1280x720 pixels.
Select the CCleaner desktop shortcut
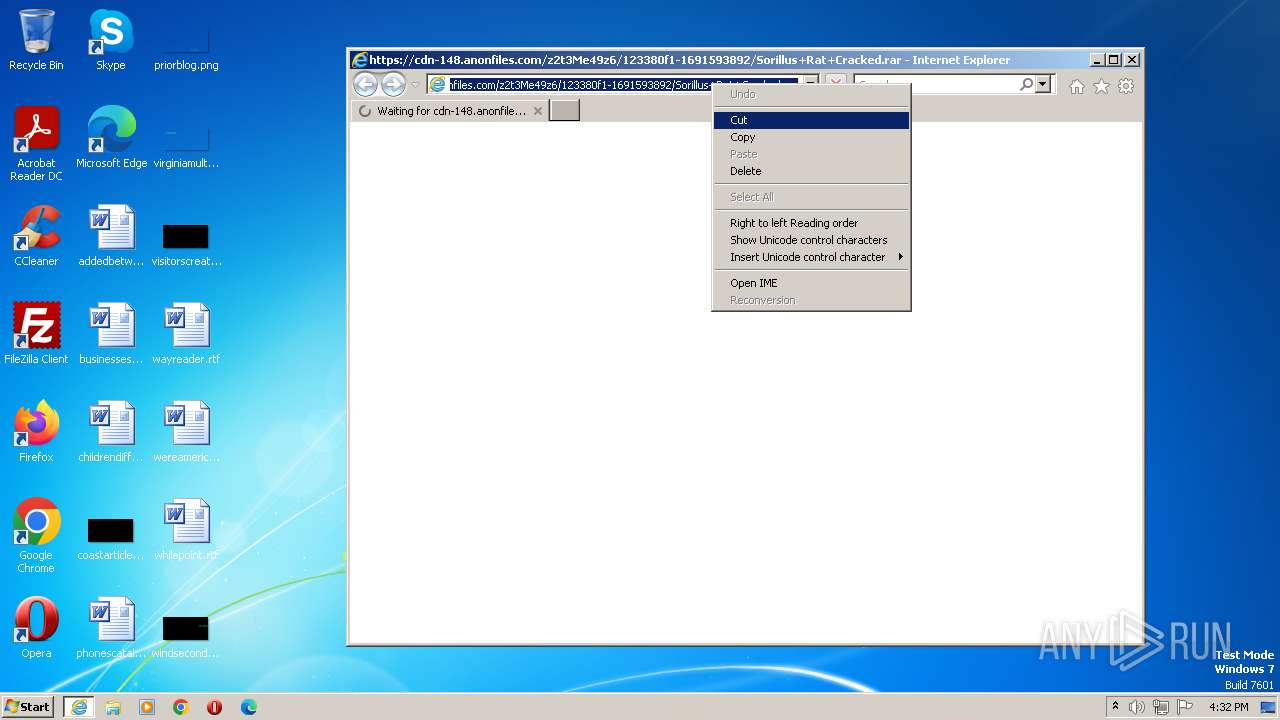pos(36,236)
